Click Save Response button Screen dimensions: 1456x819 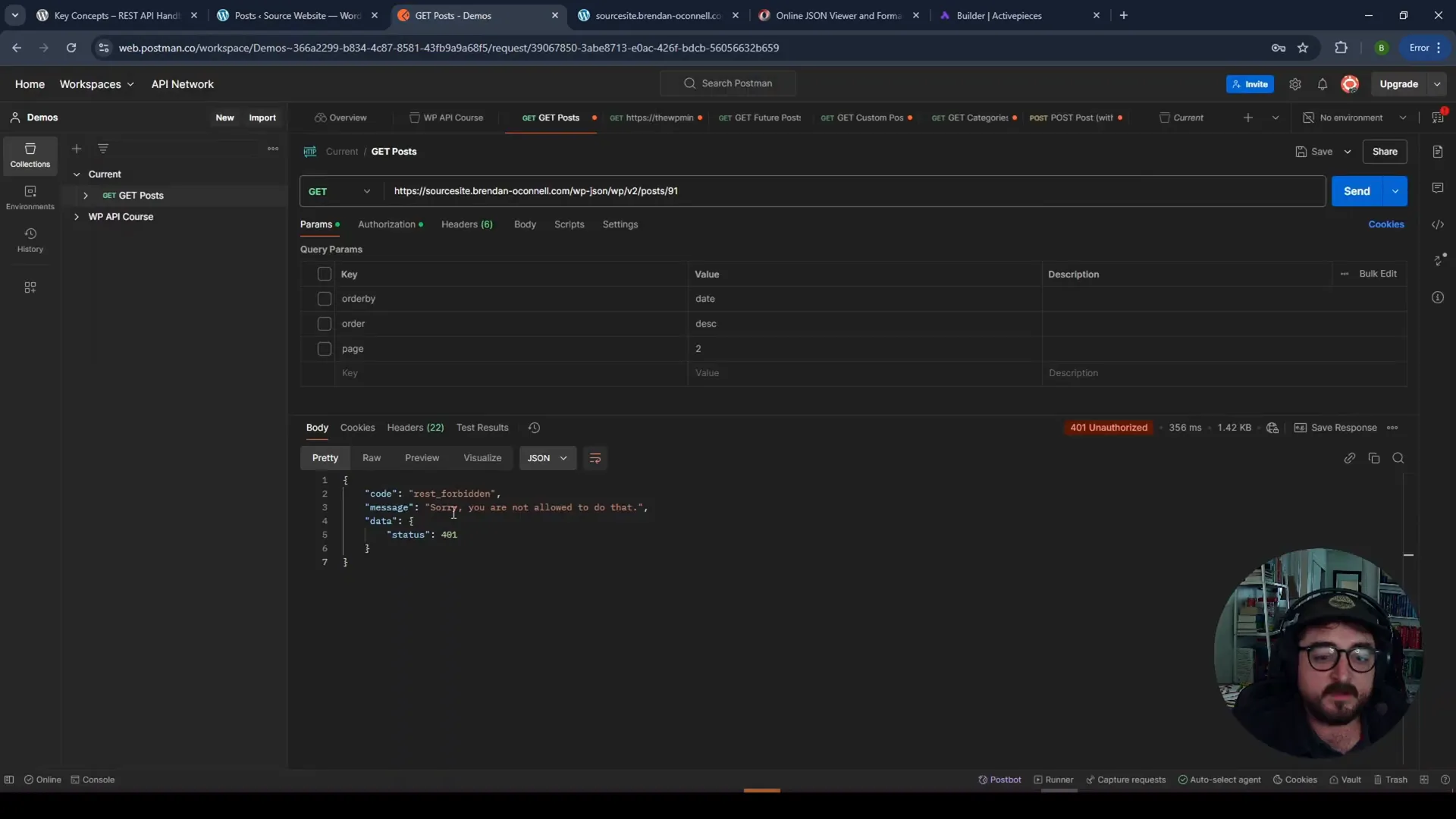tap(1335, 428)
